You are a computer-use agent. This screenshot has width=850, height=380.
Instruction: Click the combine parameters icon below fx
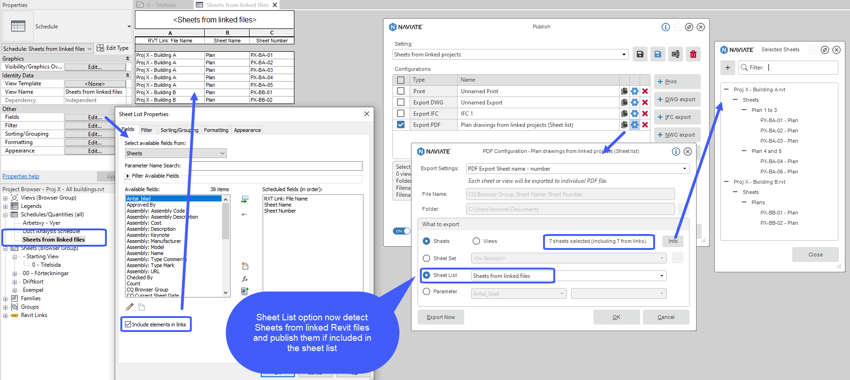pyautogui.click(x=244, y=291)
